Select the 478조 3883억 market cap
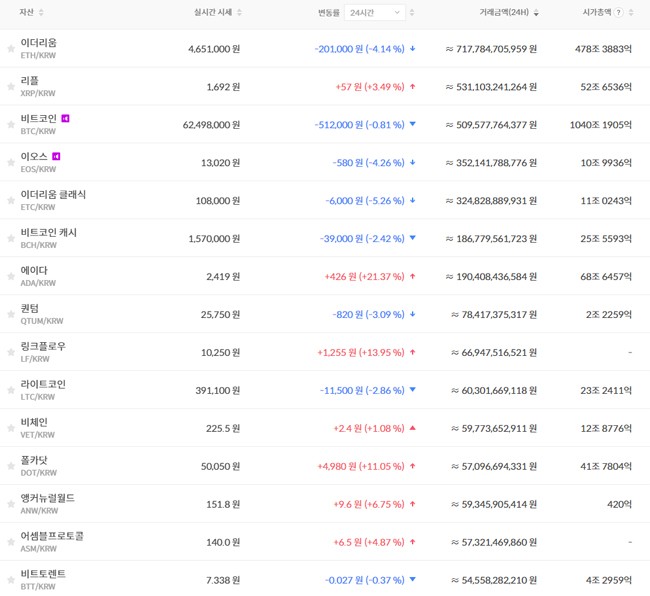 pyautogui.click(x=603, y=49)
